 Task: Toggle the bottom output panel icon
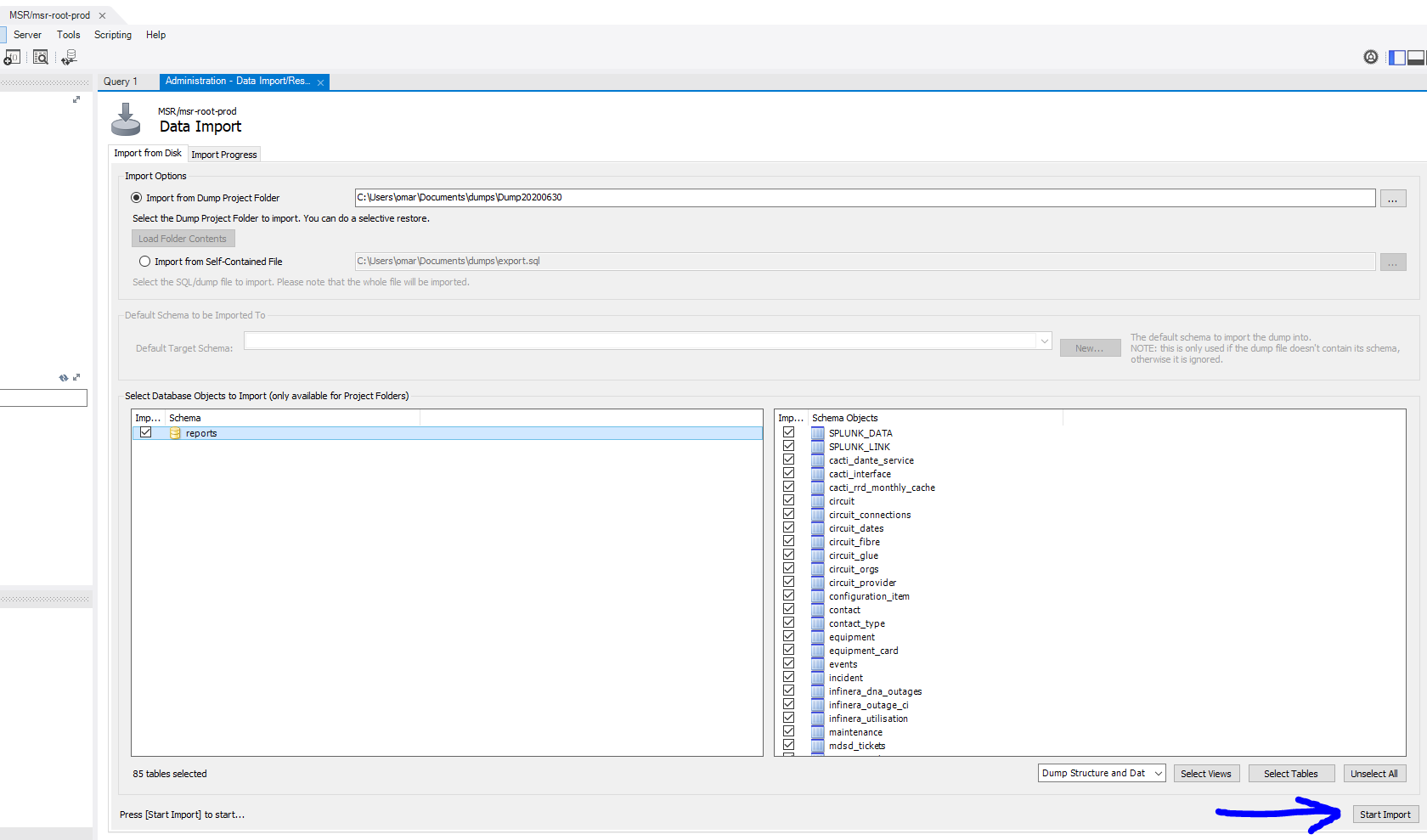1416,57
